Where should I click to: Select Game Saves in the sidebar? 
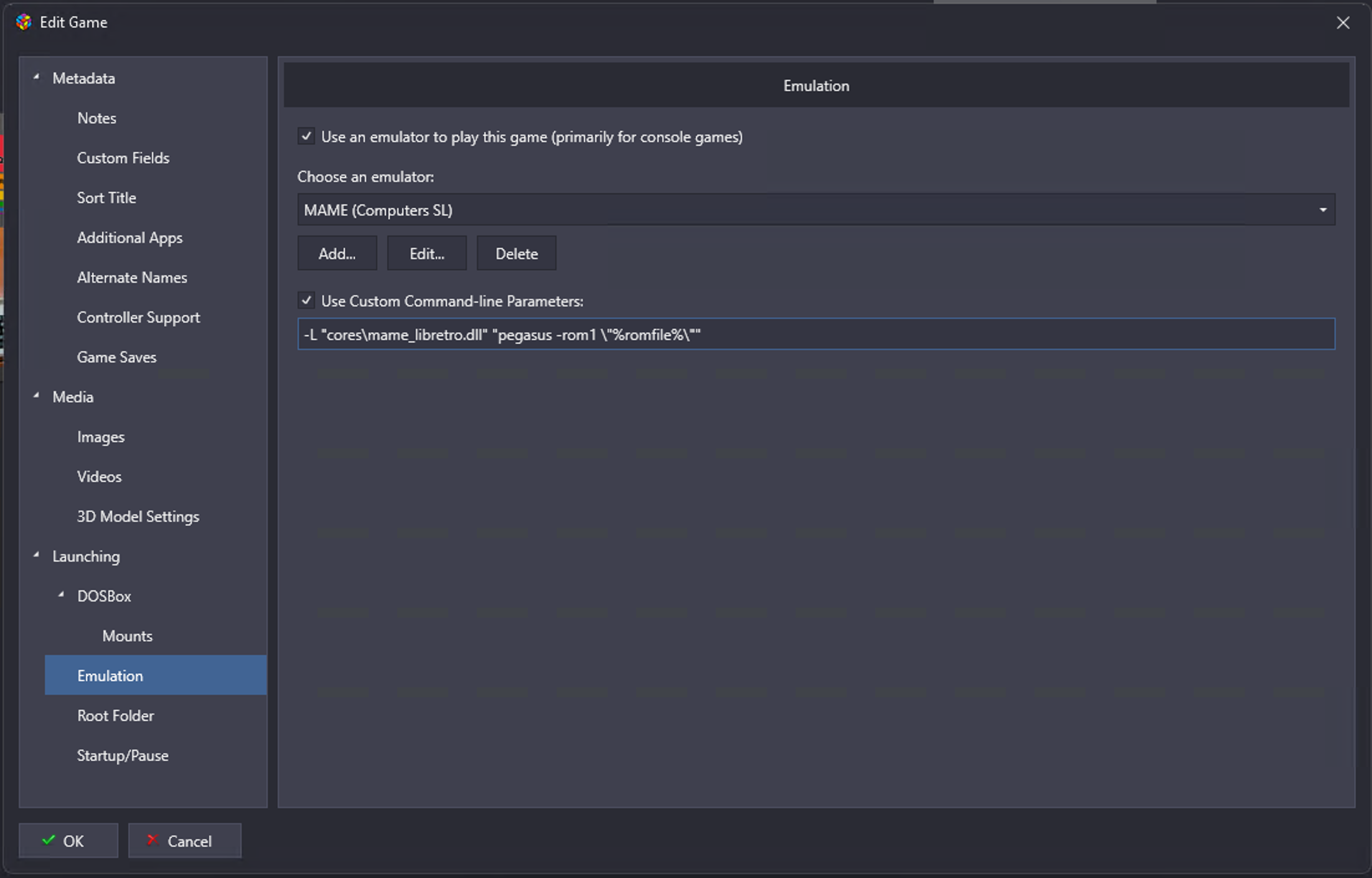coord(116,357)
